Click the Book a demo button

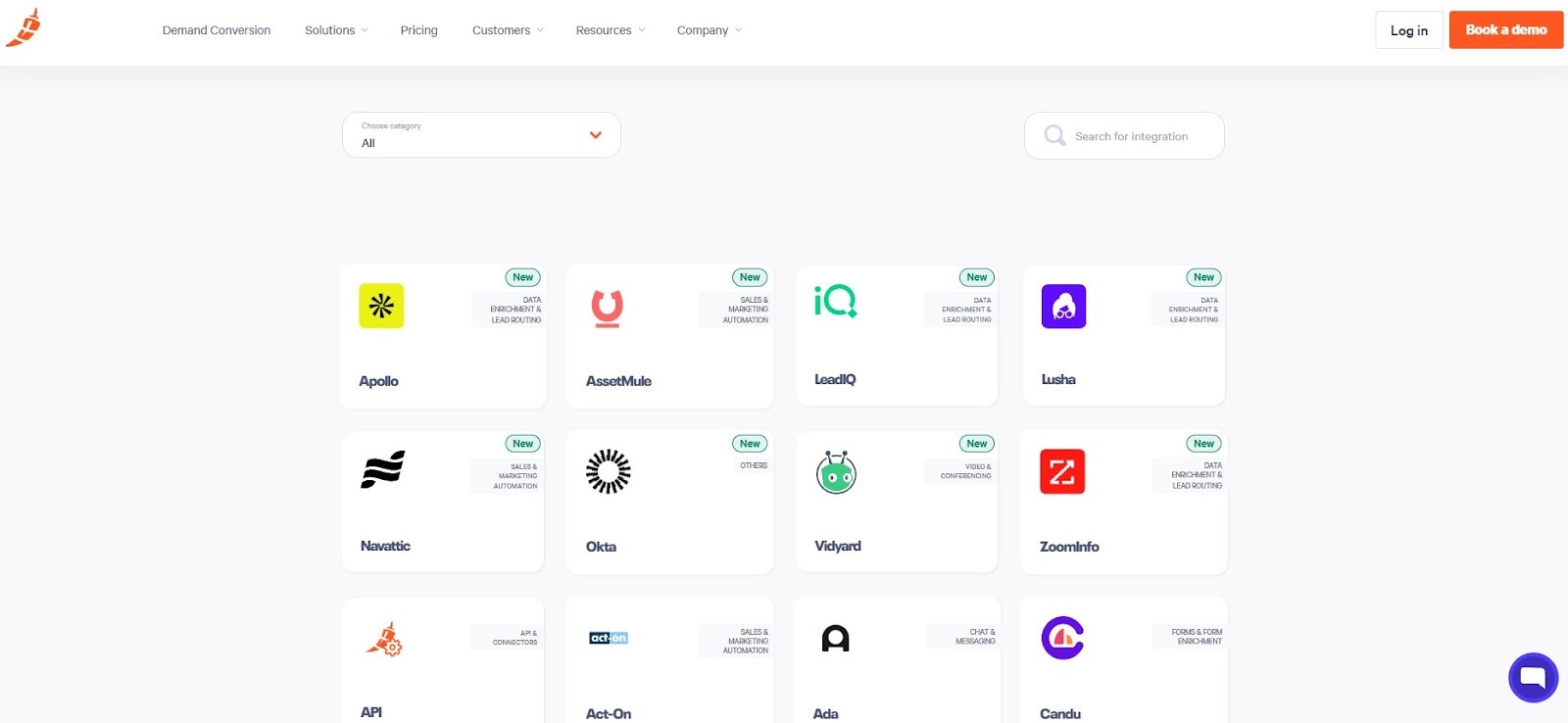point(1506,30)
